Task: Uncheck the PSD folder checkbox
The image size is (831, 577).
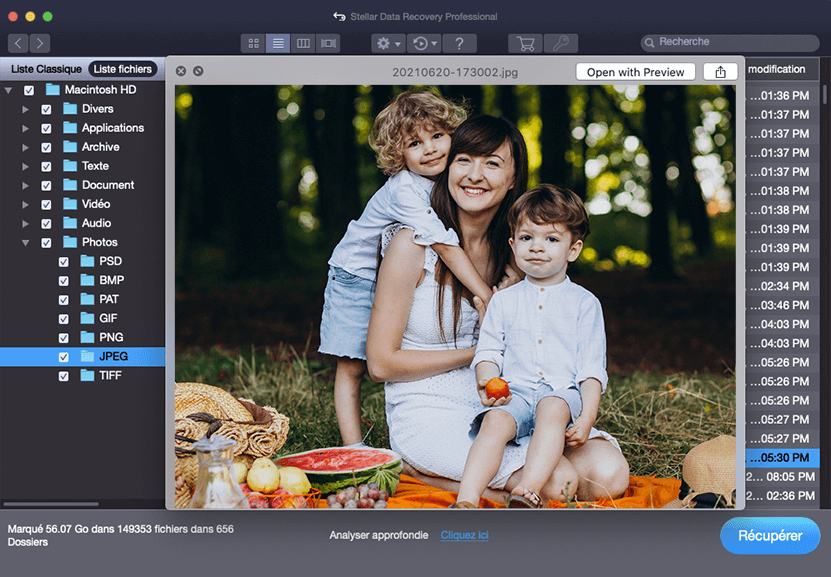Action: pos(64,262)
